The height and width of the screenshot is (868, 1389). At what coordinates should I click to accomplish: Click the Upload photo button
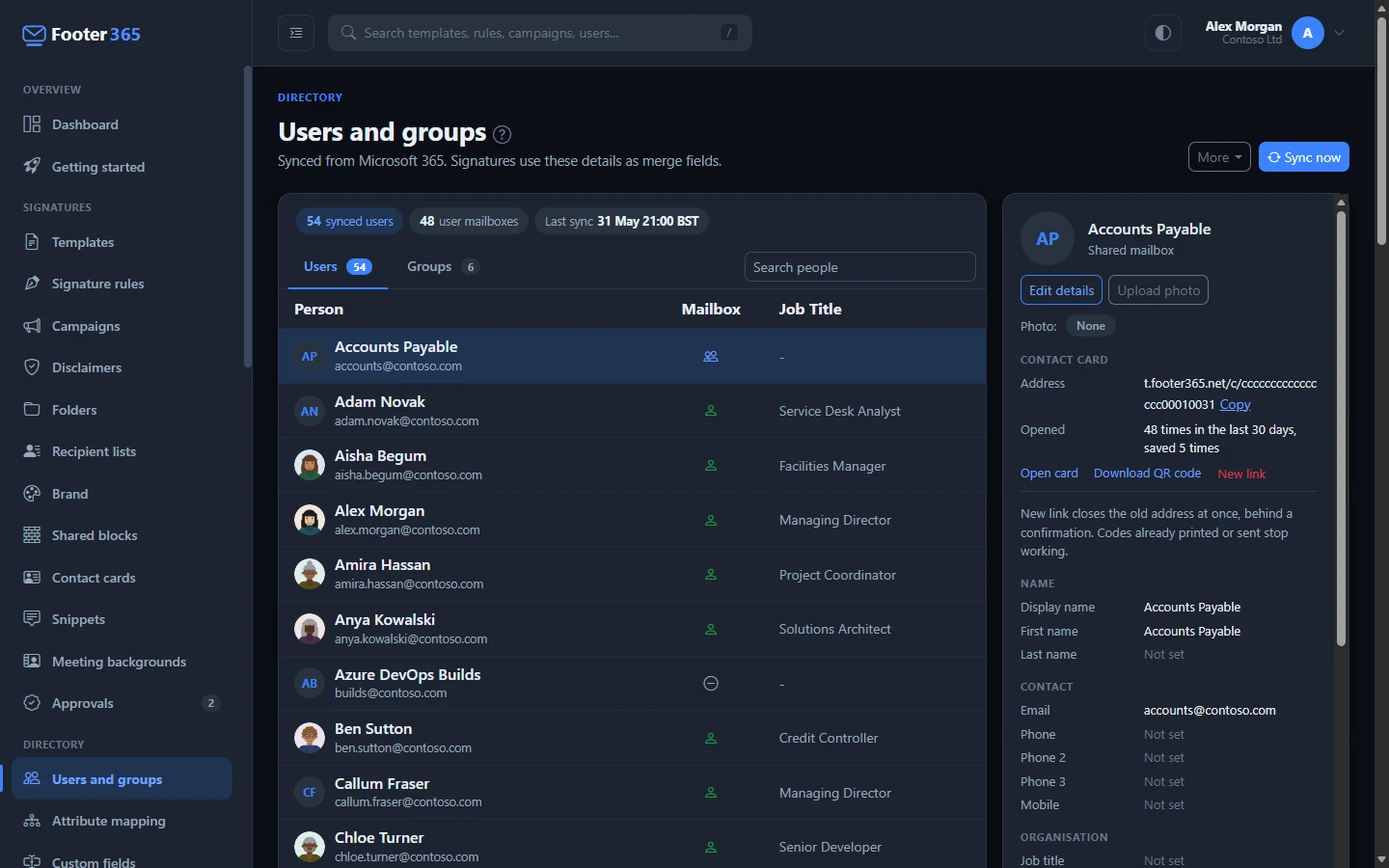click(1158, 290)
